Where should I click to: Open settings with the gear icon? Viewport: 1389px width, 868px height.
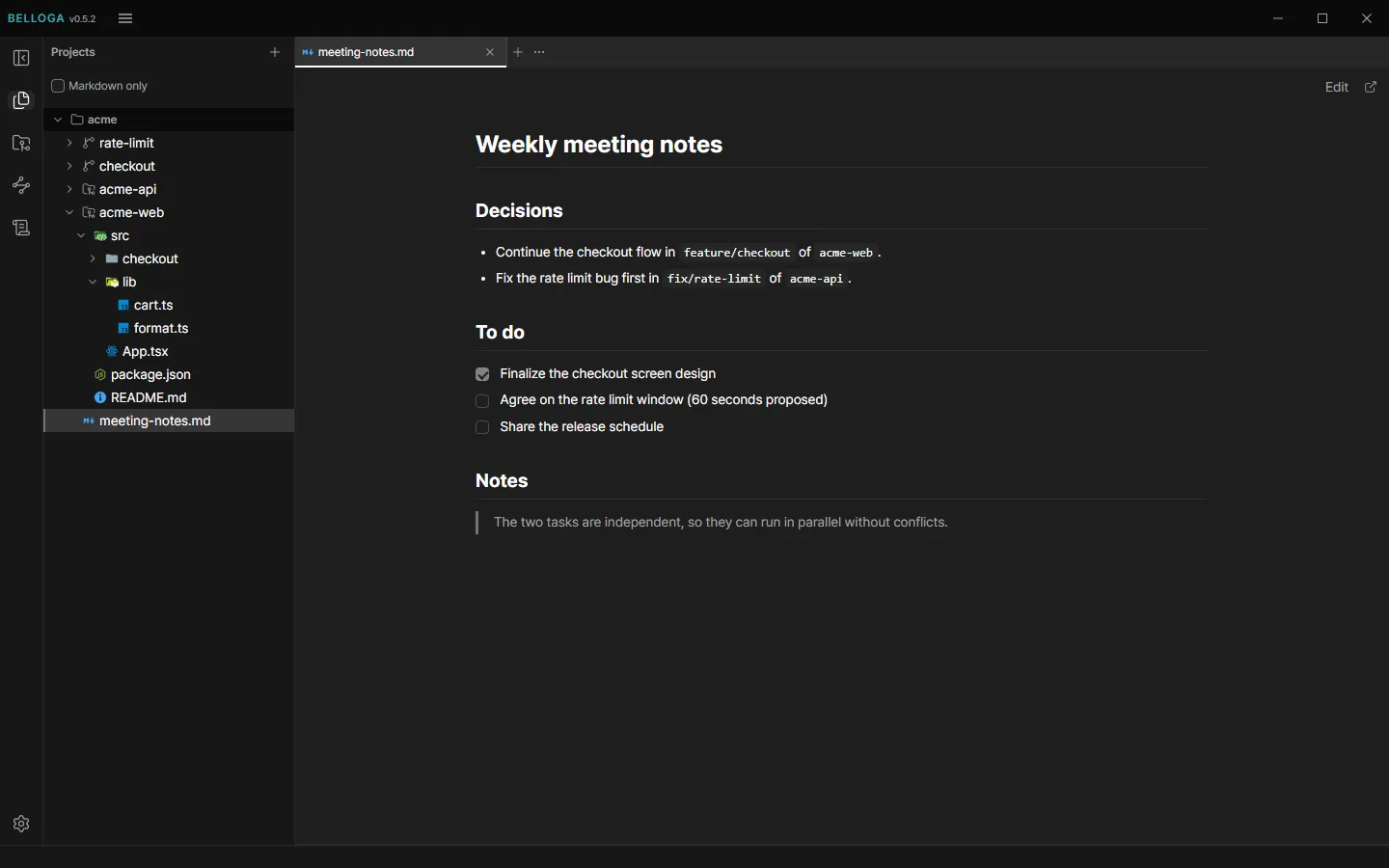tap(21, 824)
